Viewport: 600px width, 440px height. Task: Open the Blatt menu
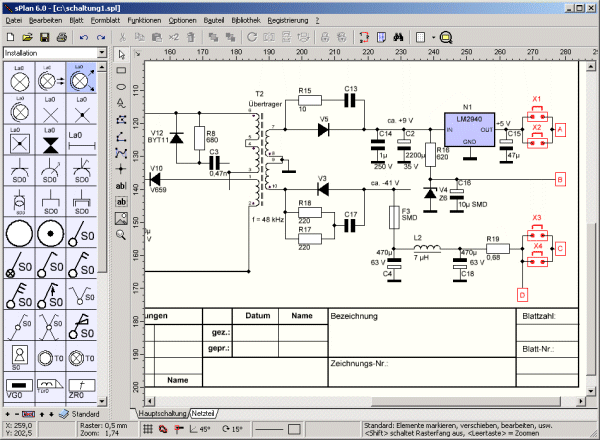click(x=76, y=21)
